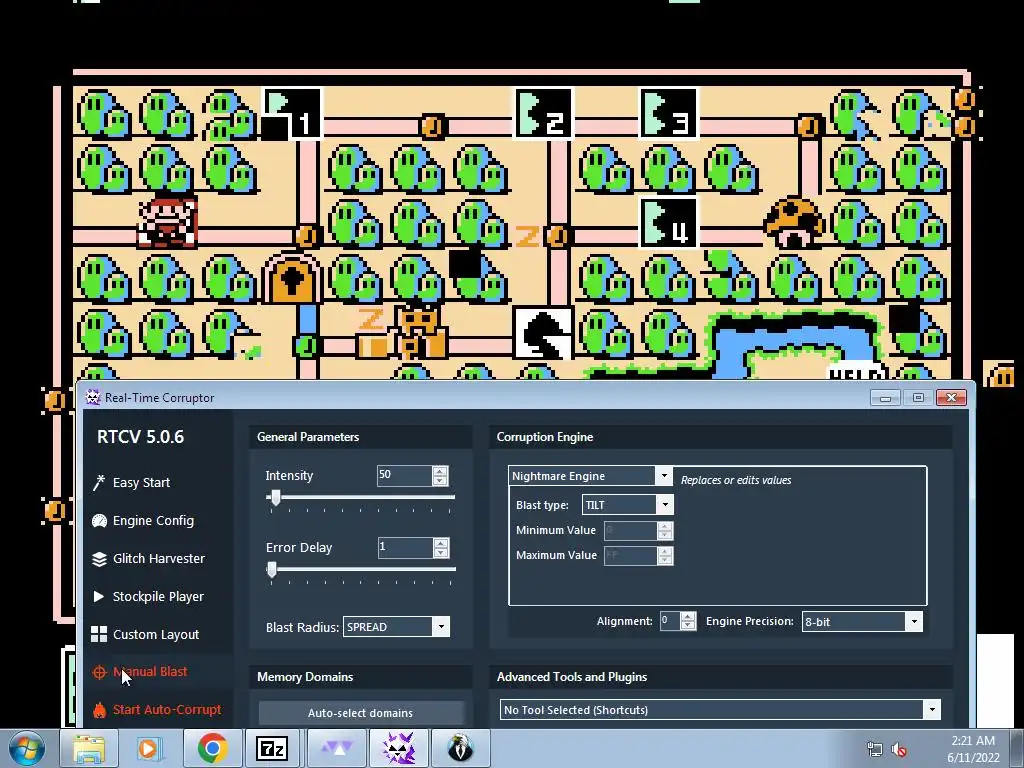1024x768 pixels.
Task: Click the Real-Time Corruptor title icon
Action: pyautogui.click(x=93, y=397)
